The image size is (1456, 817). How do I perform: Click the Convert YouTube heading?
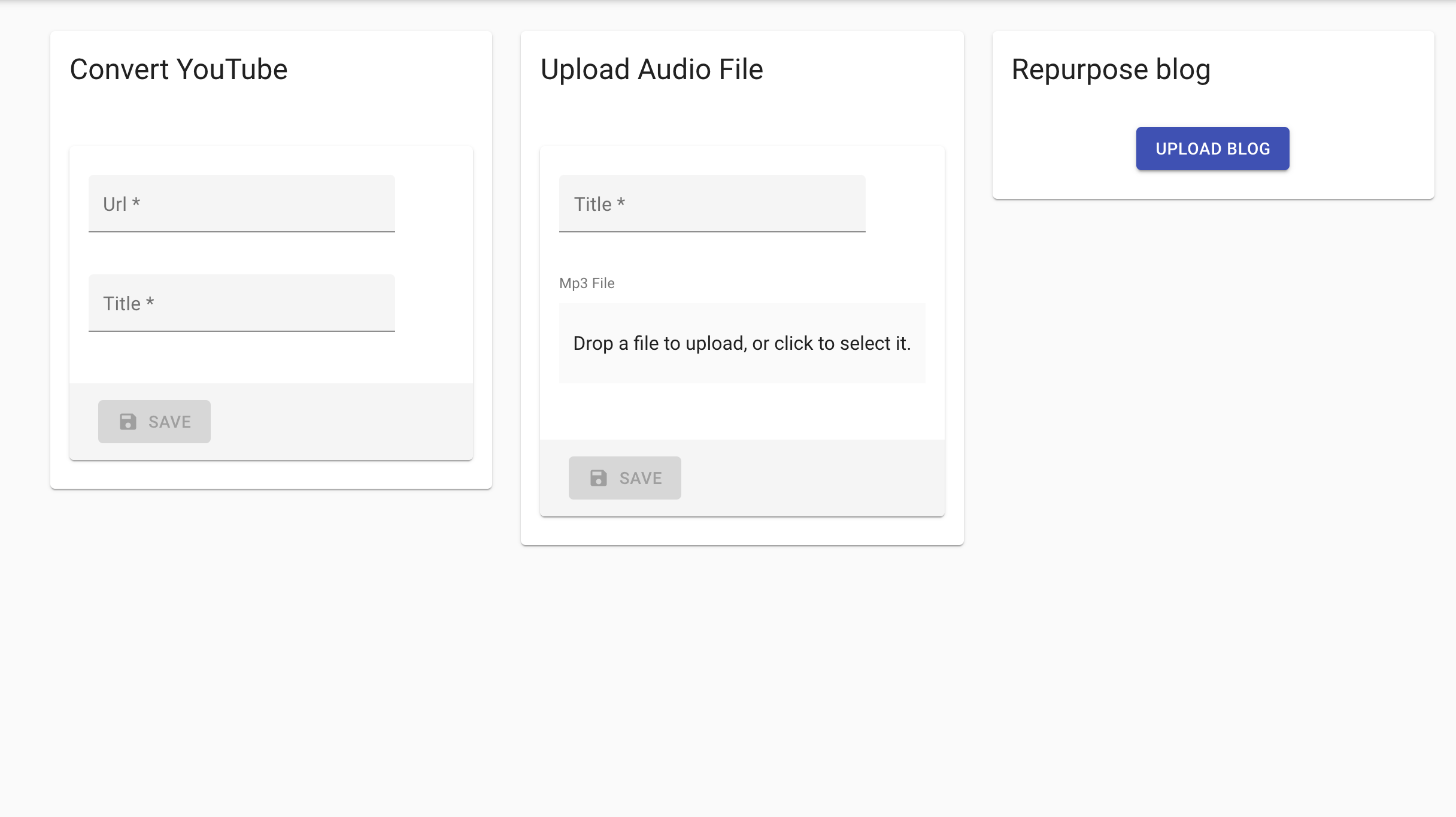tap(178, 69)
